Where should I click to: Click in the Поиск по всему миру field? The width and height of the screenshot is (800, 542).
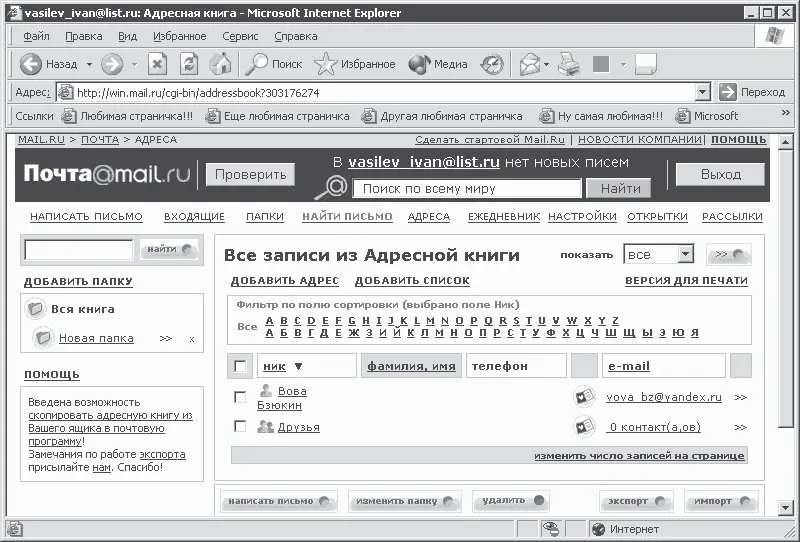coord(467,188)
